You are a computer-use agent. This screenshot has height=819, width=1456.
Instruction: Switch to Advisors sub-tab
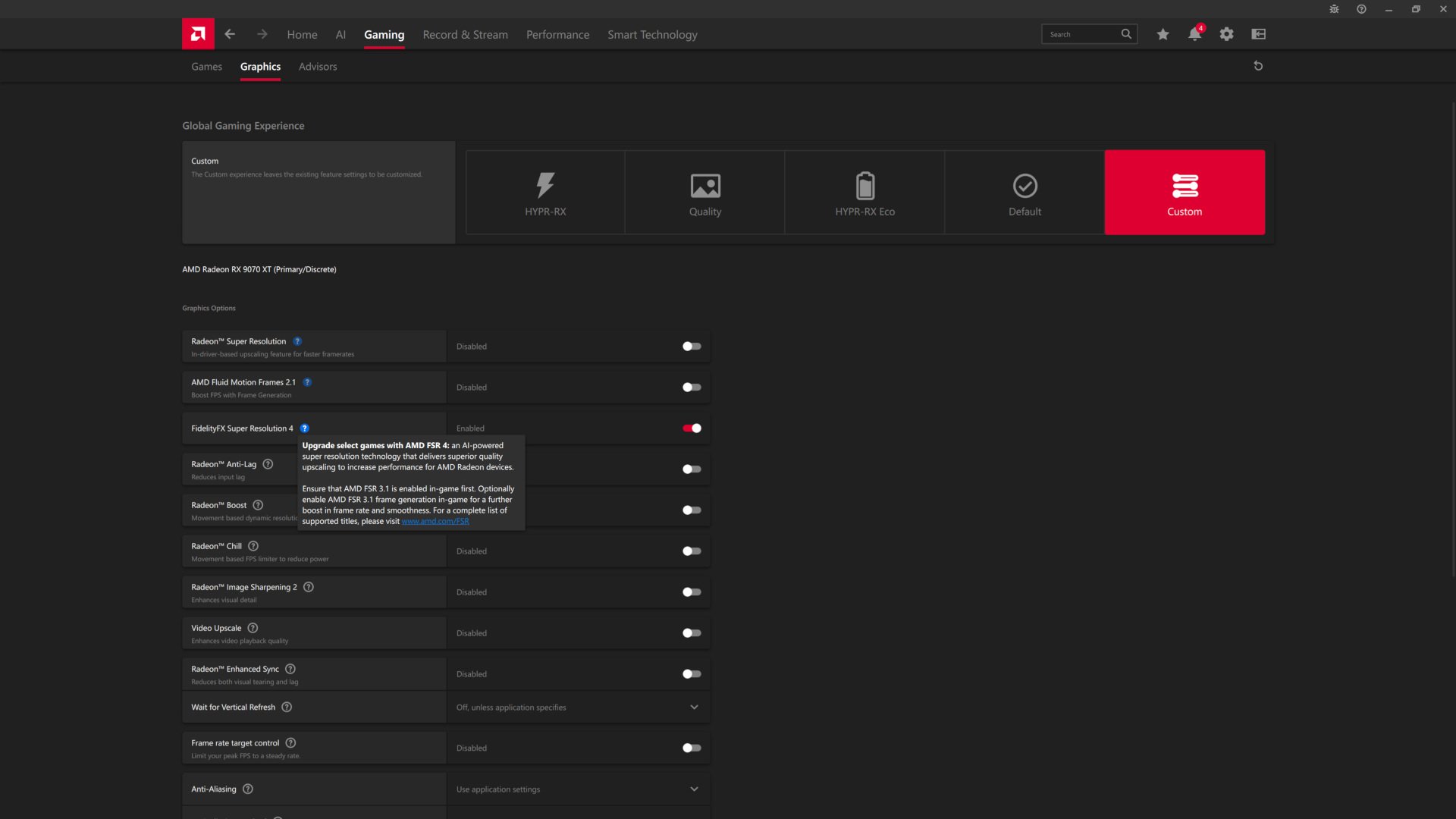tap(318, 67)
